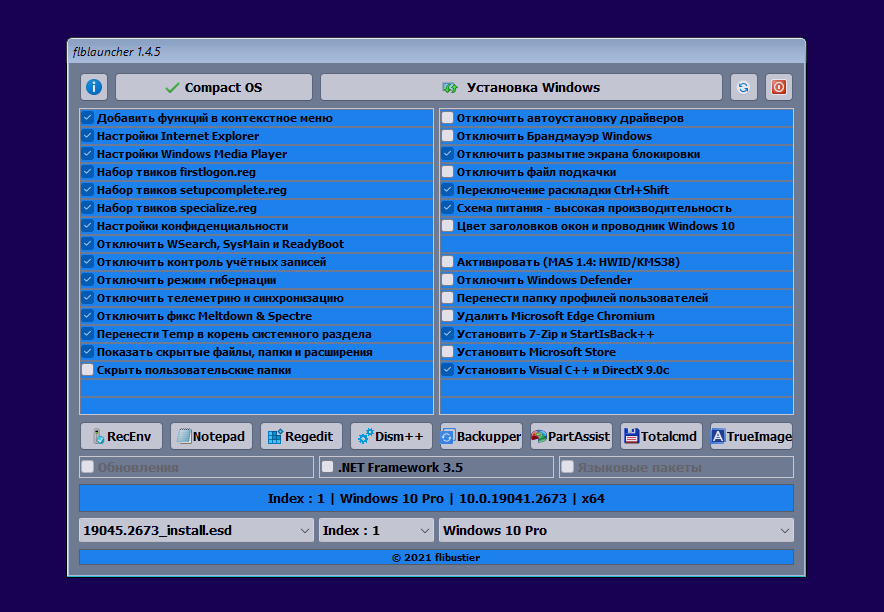
Task: Click the Index : 1 | Windows 10 Pro info bar
Action: pyautogui.click(x=436, y=499)
